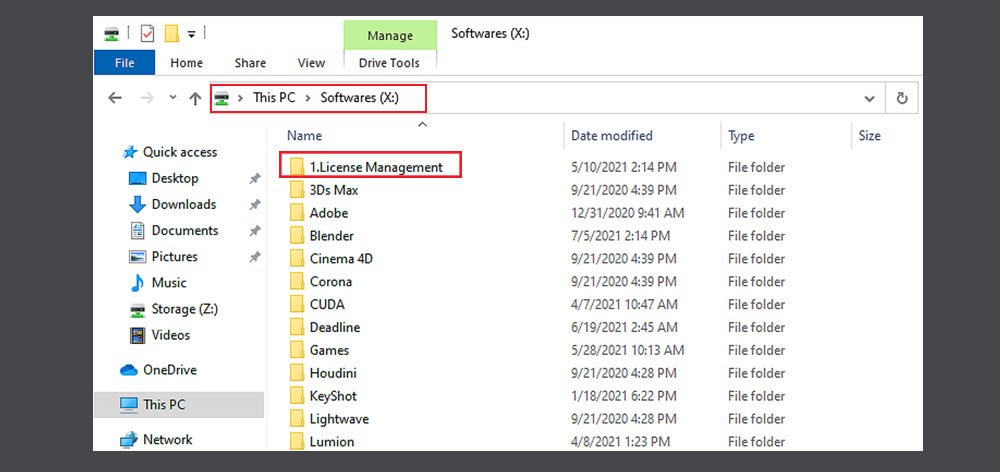The height and width of the screenshot is (472, 1000).
Task: Open the Drive Tools tab
Action: 389,63
